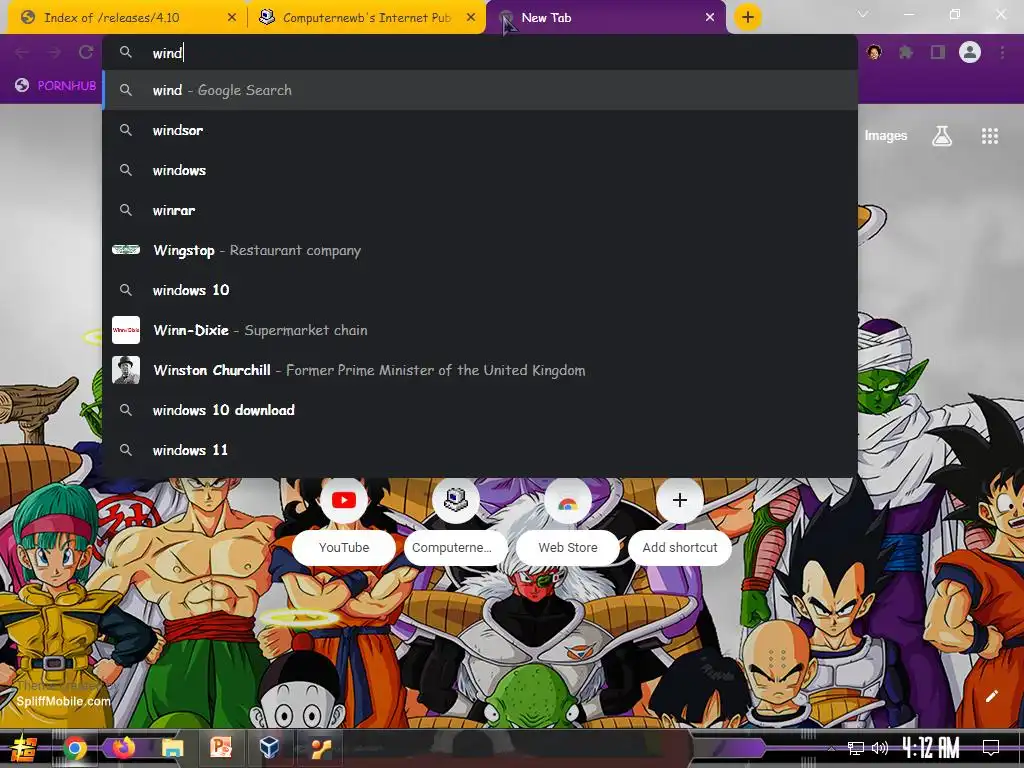The width and height of the screenshot is (1024, 768).
Task: Launch Firefox from the taskbar
Action: coord(123,747)
